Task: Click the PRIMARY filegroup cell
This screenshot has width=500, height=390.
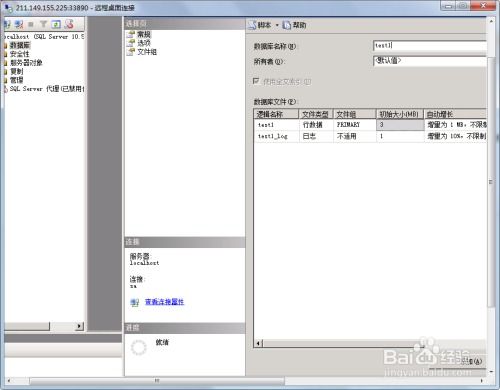Action: tap(355, 125)
